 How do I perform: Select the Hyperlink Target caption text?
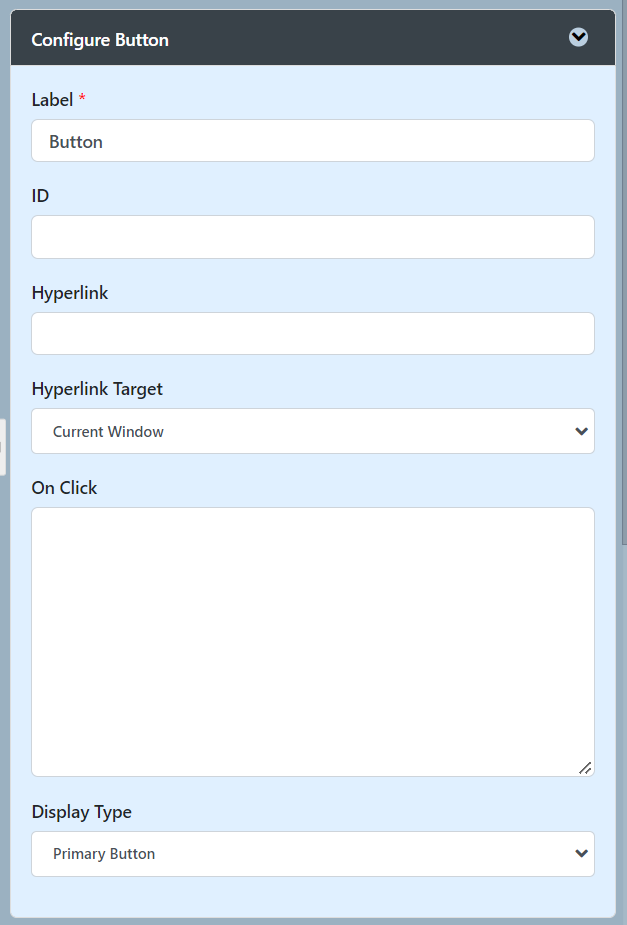[x=97, y=389]
